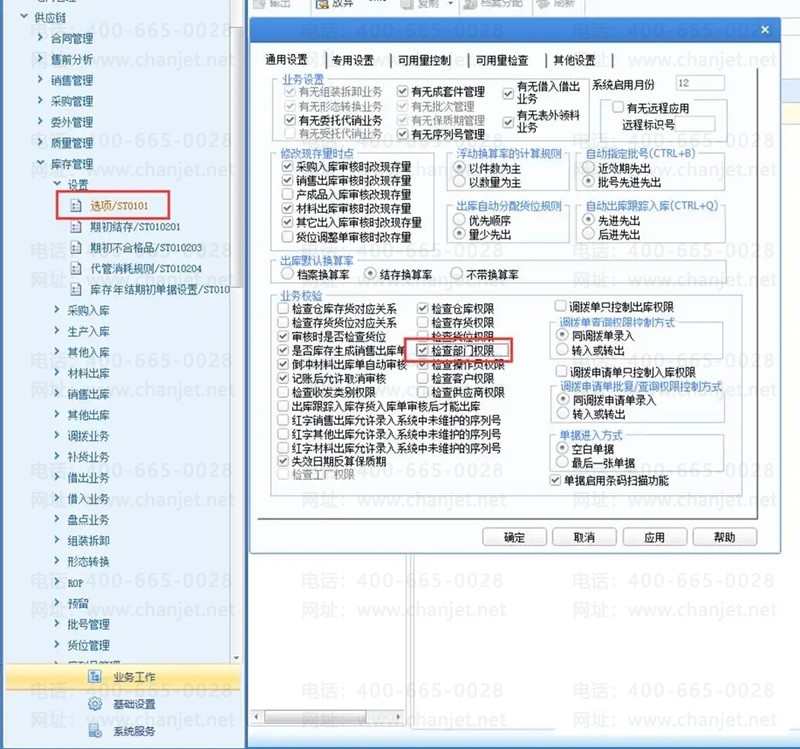Click the horizontal scrollbar thumb at bottom

point(315,717)
